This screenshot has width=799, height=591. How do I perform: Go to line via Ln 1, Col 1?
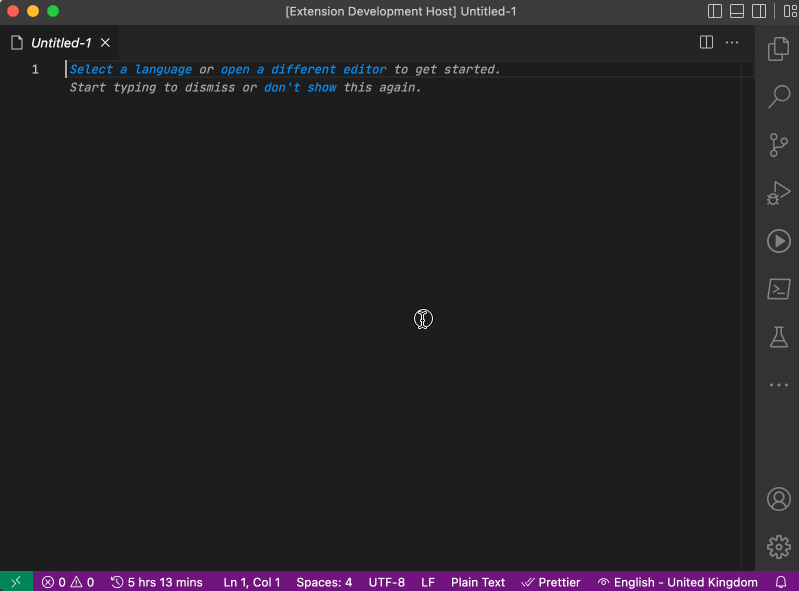coord(252,582)
